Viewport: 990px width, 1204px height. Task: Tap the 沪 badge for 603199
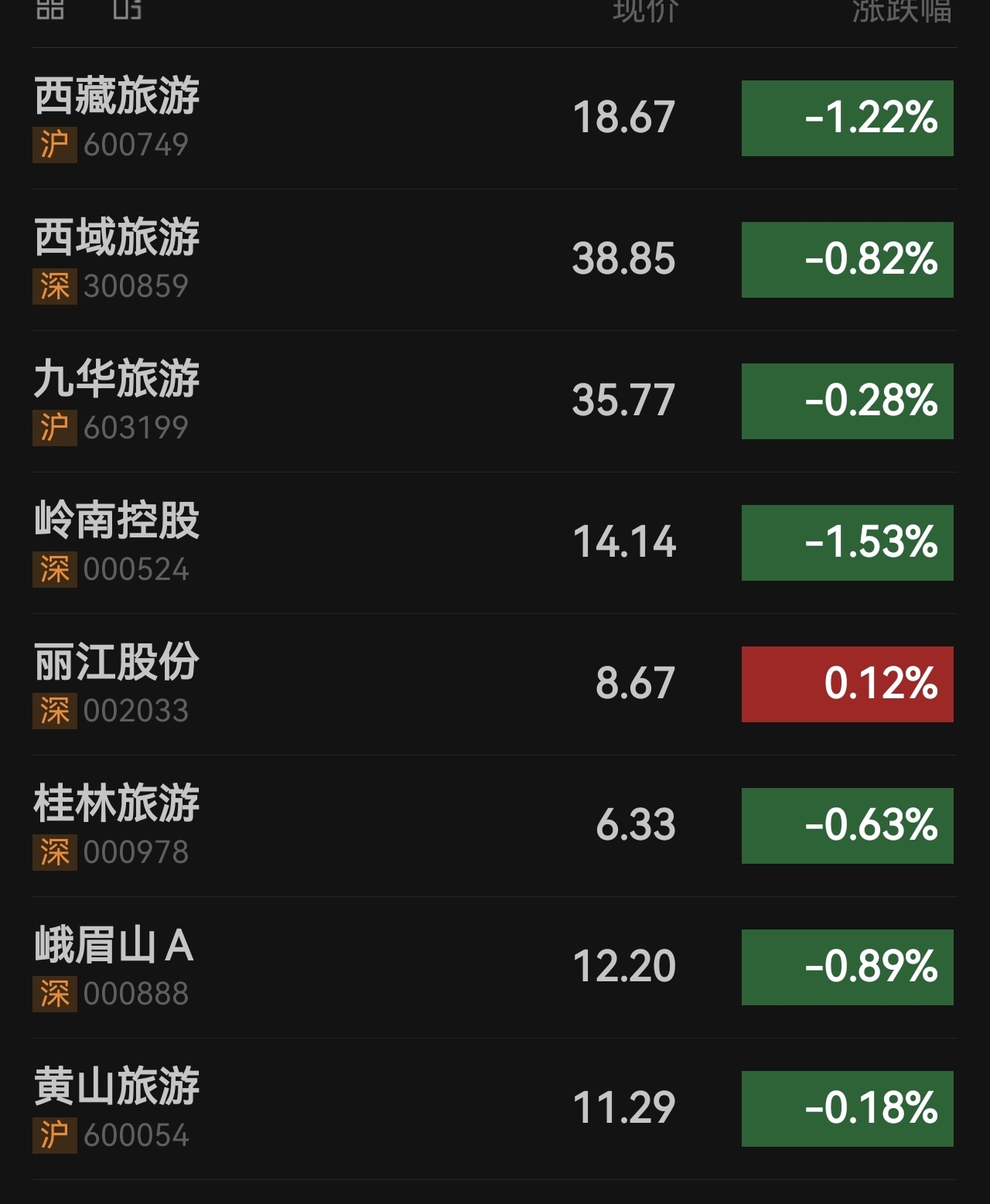pyautogui.click(x=55, y=428)
